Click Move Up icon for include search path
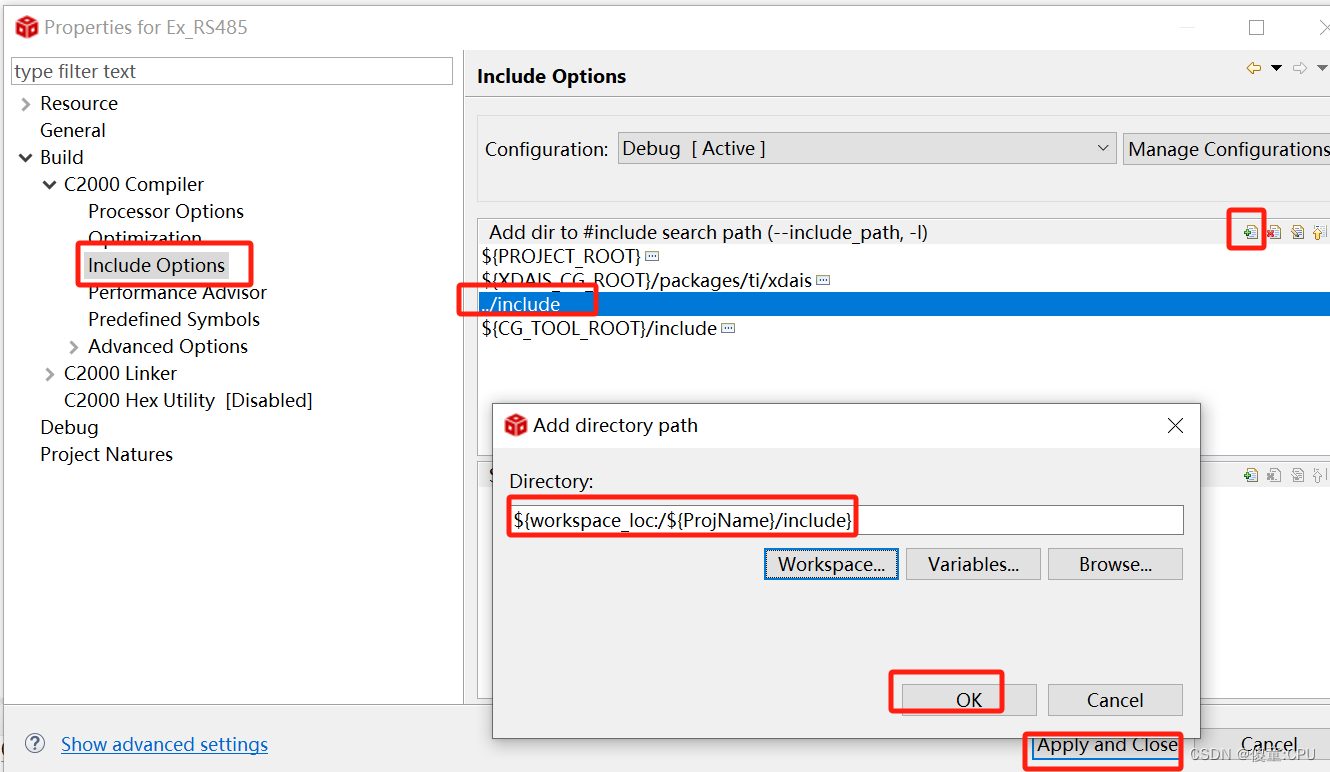The image size is (1330, 772). pos(1319,232)
